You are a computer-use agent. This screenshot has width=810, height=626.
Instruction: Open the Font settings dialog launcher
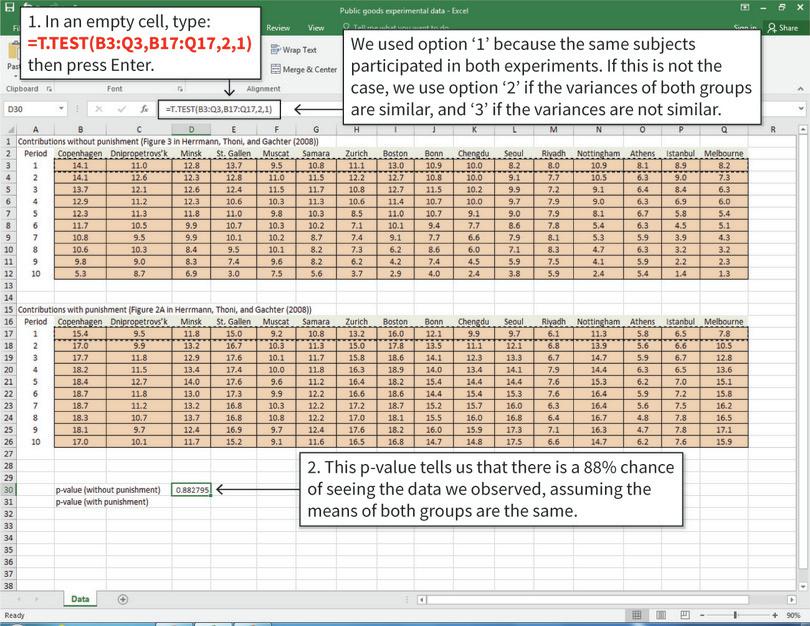point(178,88)
